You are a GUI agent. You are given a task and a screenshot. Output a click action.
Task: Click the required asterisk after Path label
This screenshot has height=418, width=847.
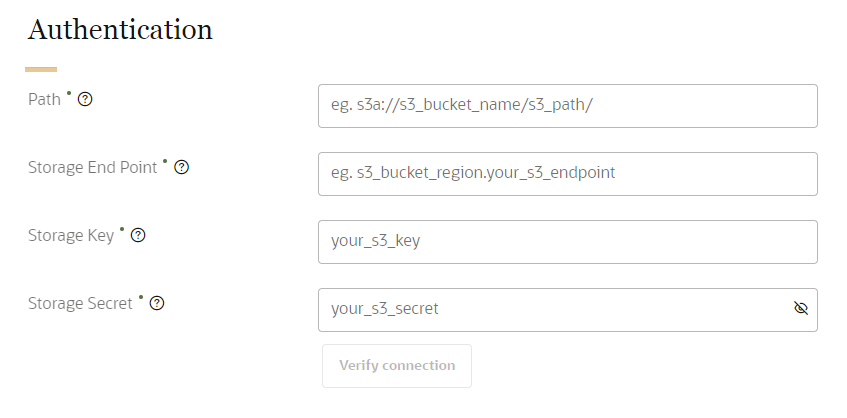[x=69, y=95]
